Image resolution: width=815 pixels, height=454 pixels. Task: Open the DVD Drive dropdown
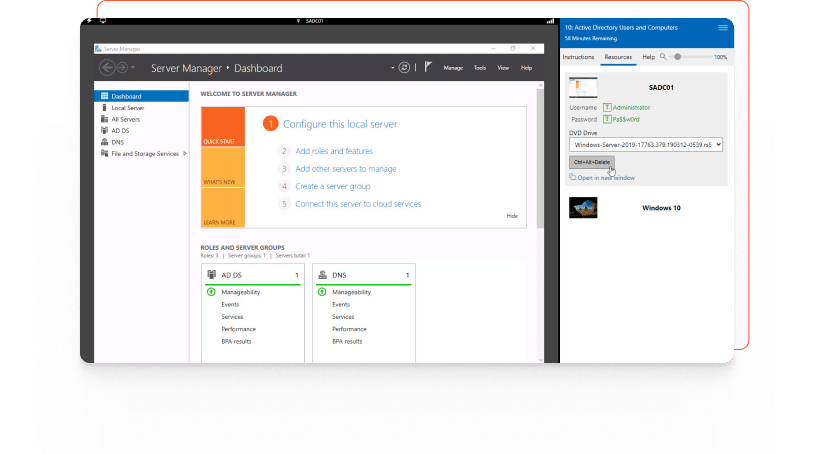[645, 145]
